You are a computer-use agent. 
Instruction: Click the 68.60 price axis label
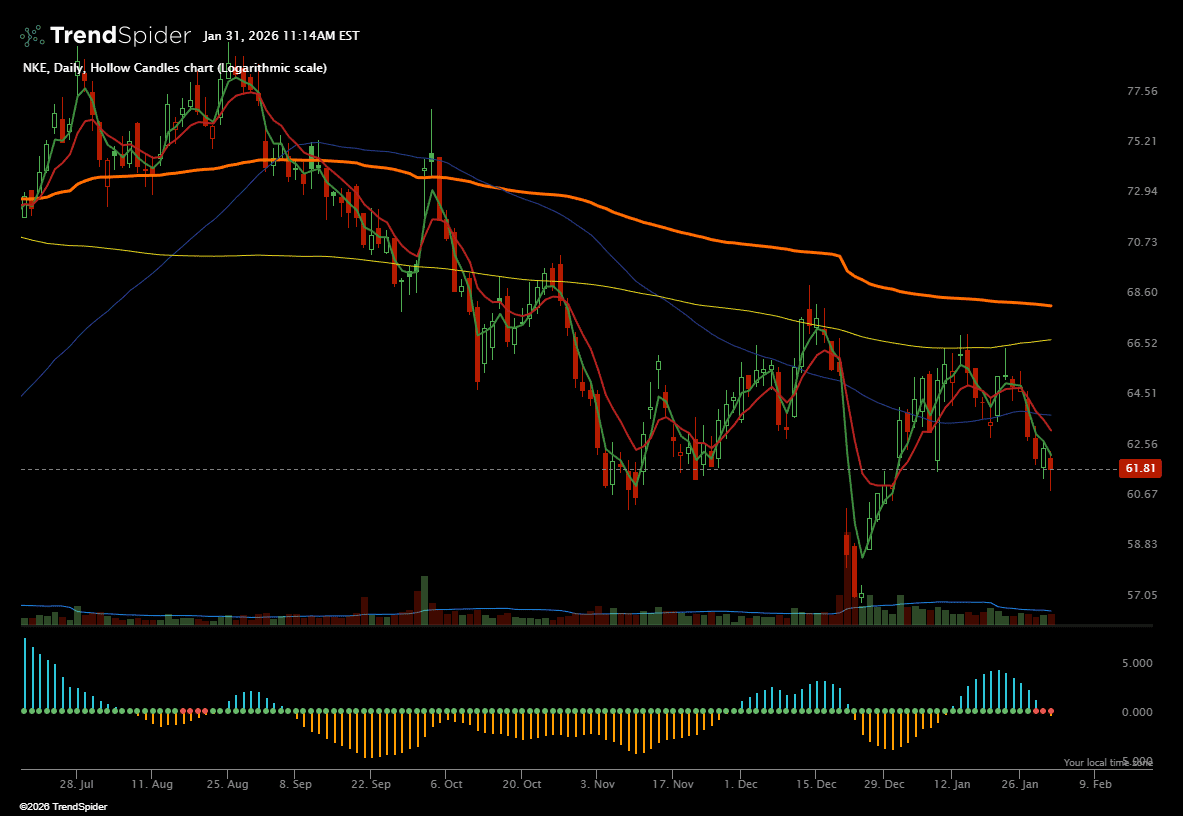click(x=1141, y=292)
